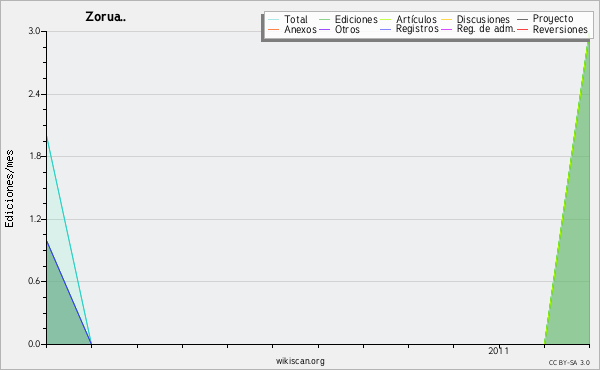Viewport: 600px width, 370px height.
Task: Click the 3.0 y-axis value
Action: tap(34, 31)
